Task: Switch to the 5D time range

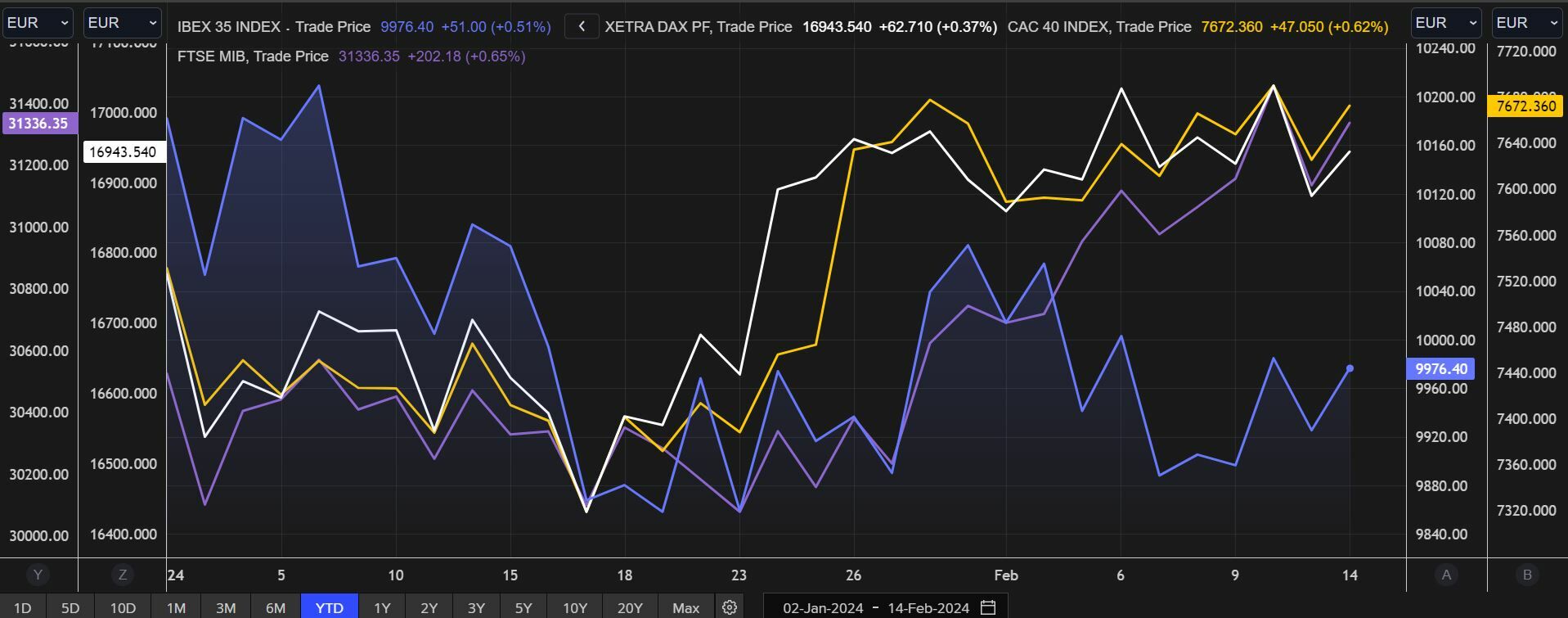Action: [x=70, y=607]
